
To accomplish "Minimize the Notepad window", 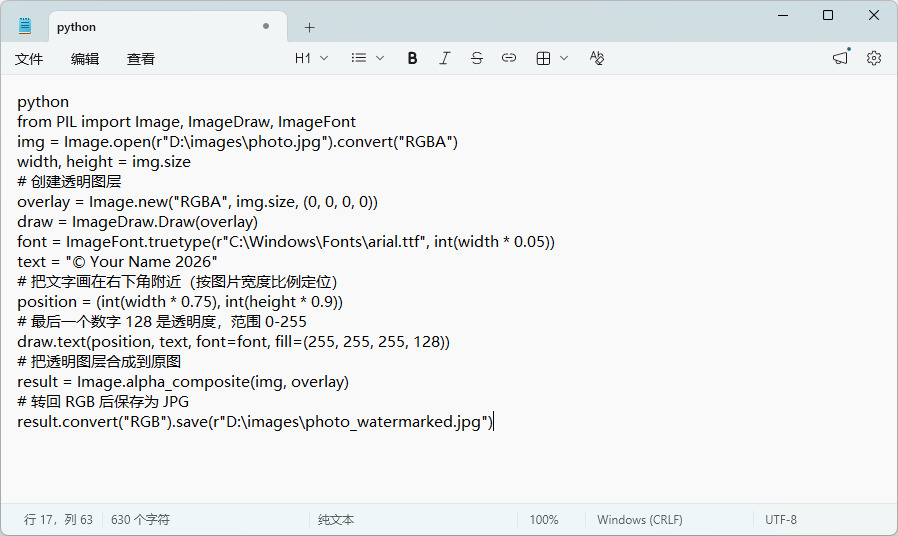I will (x=783, y=15).
